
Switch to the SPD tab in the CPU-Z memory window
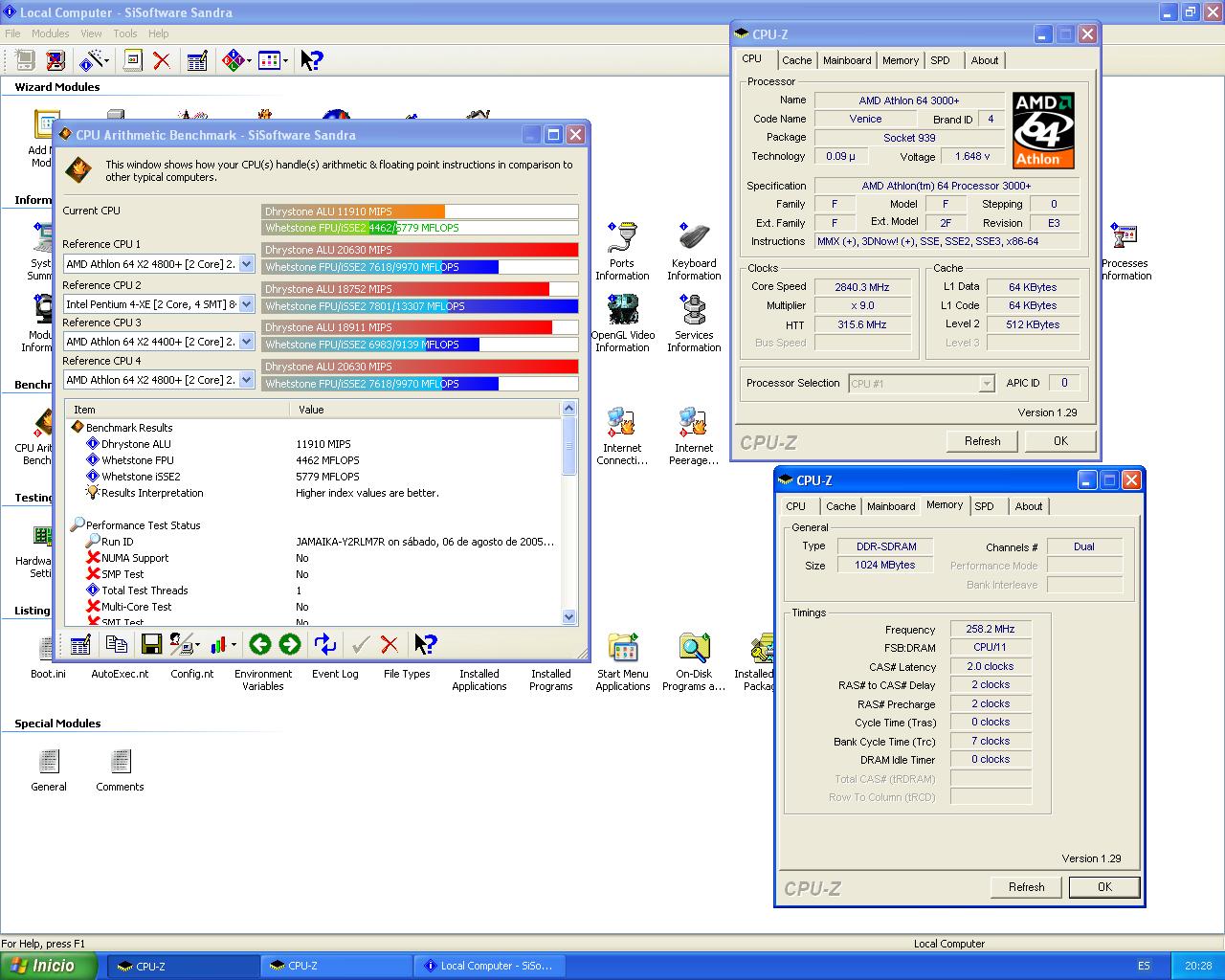984,506
